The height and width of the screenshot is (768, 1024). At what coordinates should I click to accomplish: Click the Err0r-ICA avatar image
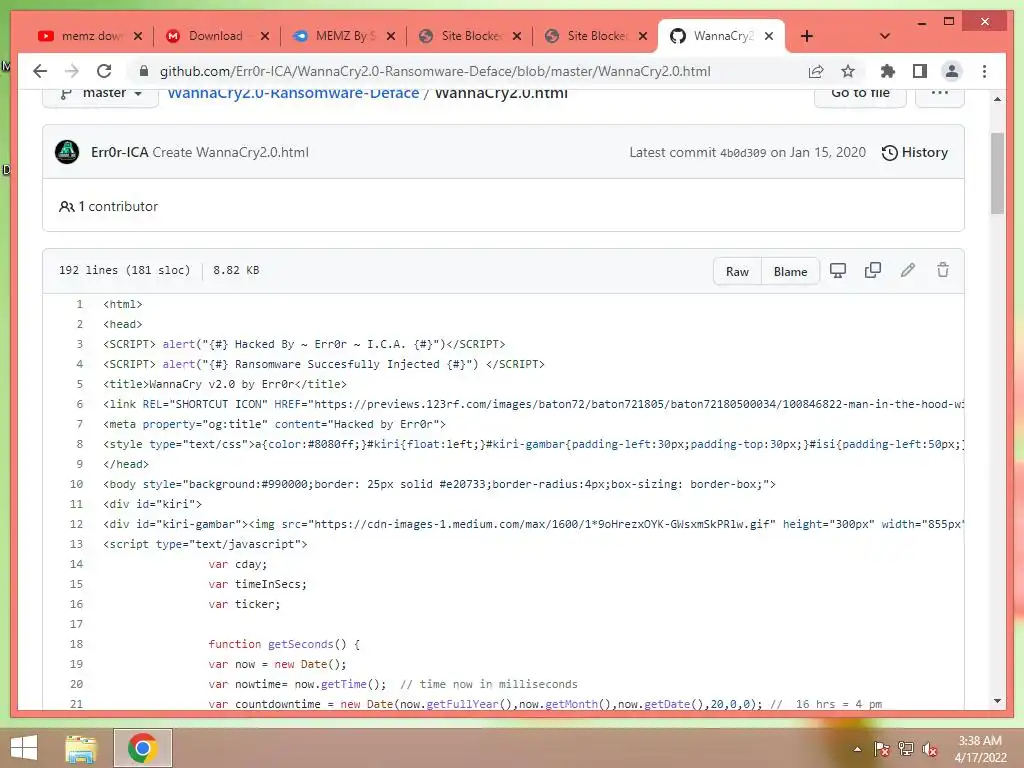[x=67, y=152]
